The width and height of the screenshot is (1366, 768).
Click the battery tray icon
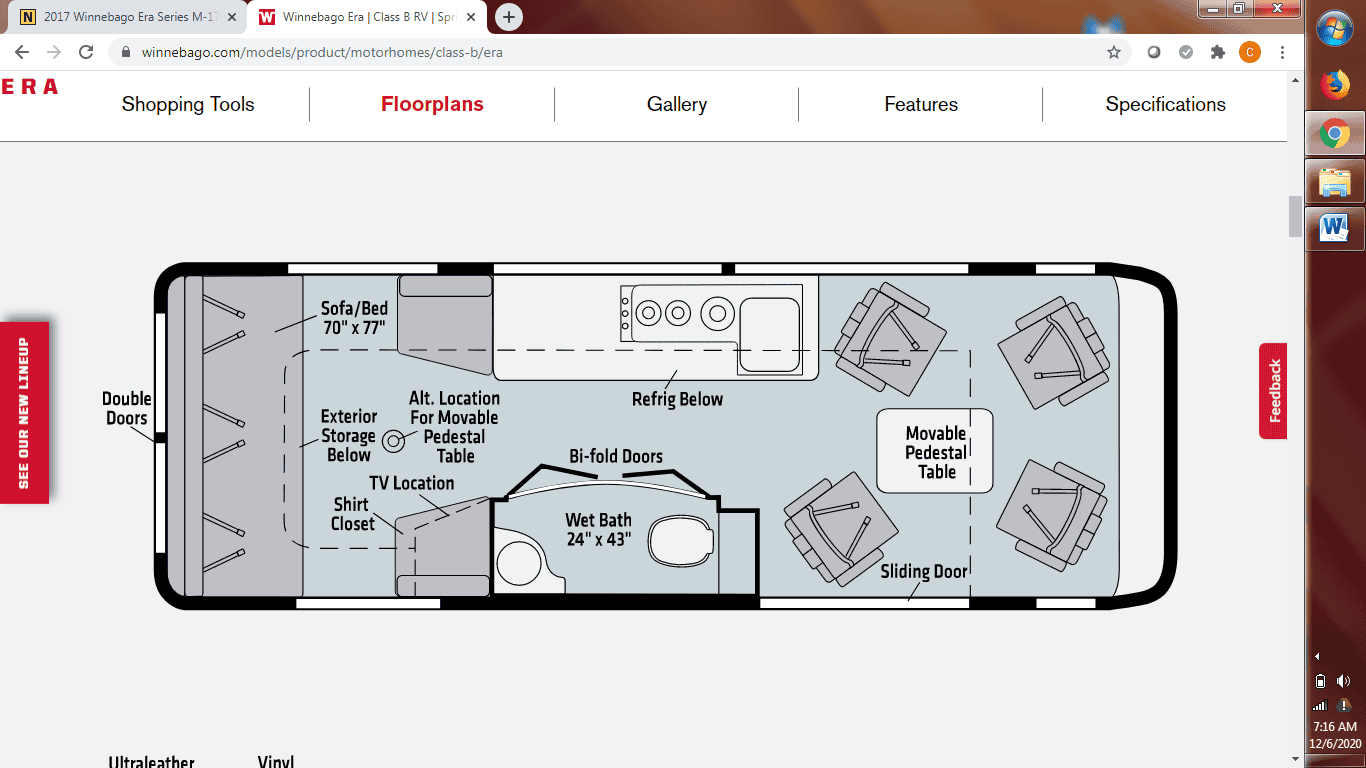(x=1320, y=681)
